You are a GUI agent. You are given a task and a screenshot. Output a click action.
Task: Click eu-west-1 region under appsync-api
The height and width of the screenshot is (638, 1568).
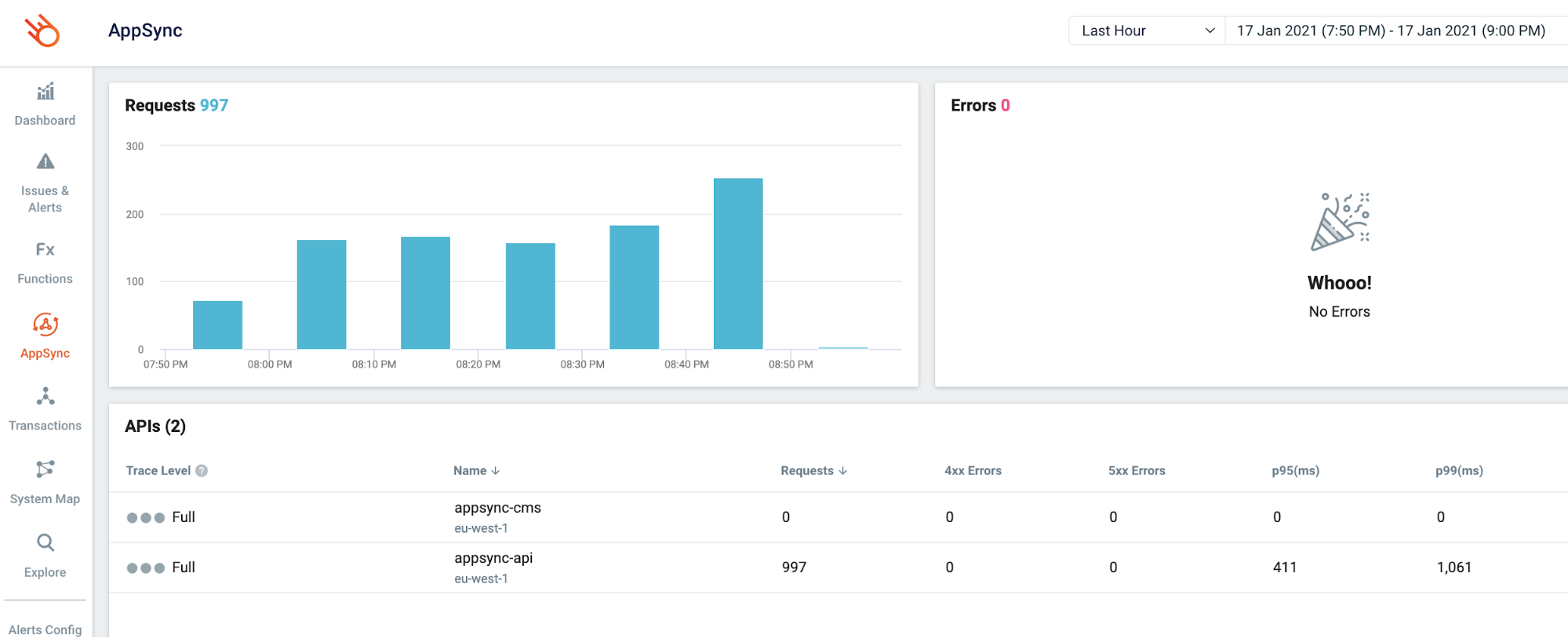(481, 578)
